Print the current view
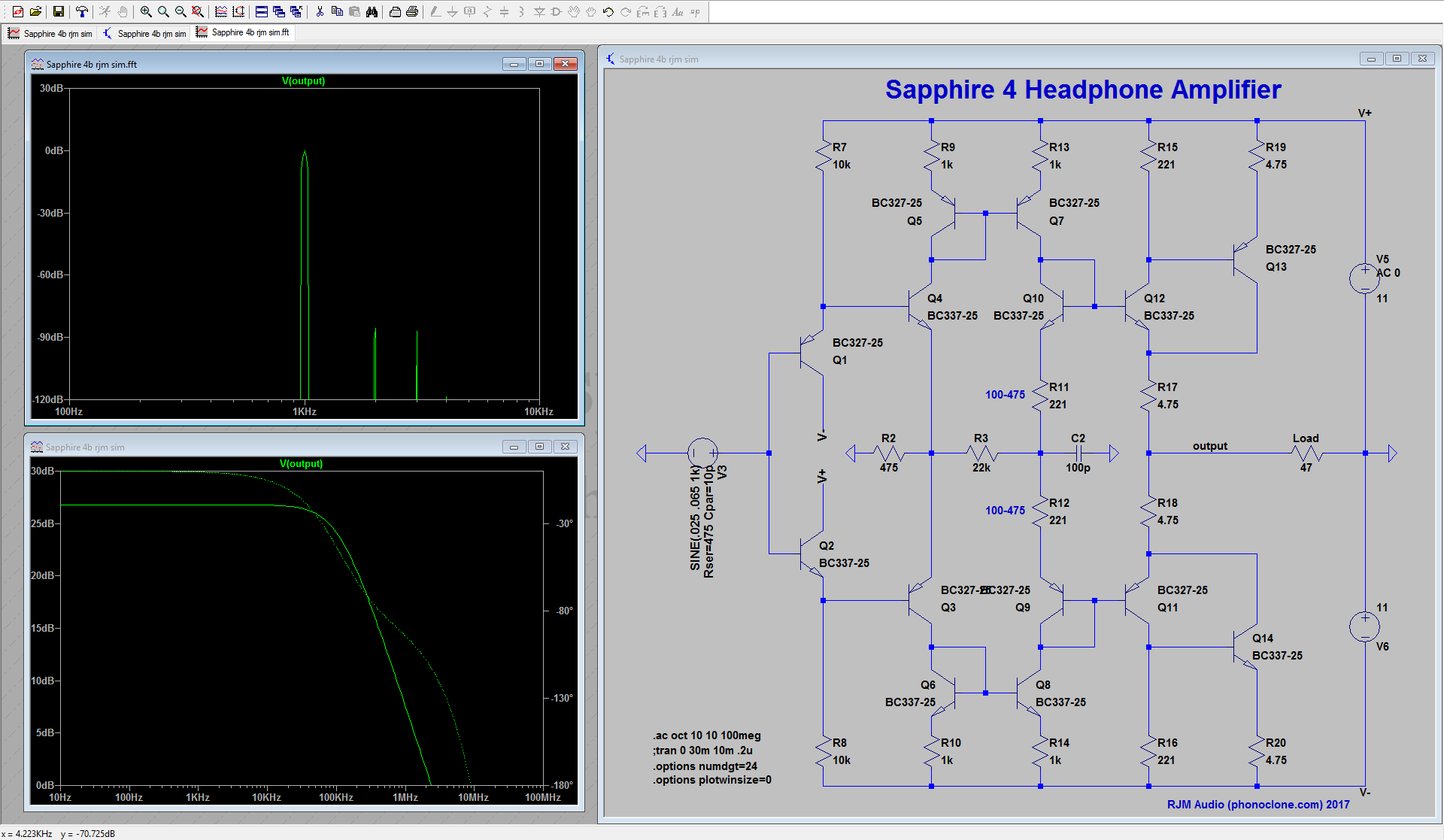 412,11
